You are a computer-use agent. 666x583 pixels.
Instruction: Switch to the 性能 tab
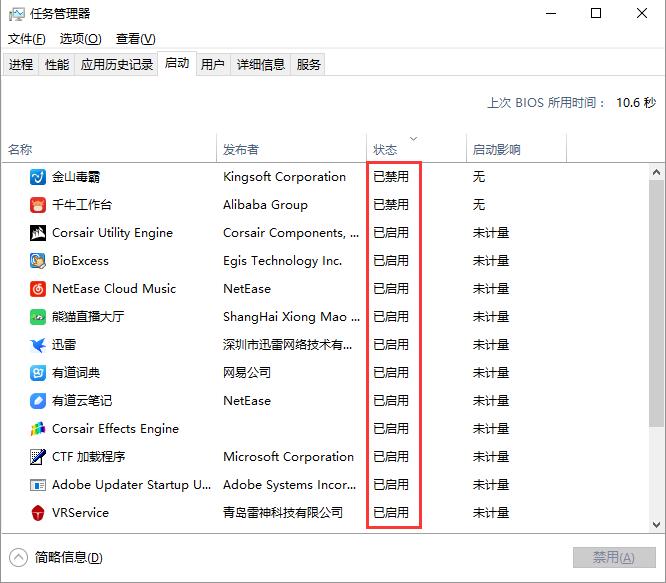pyautogui.click(x=57, y=65)
